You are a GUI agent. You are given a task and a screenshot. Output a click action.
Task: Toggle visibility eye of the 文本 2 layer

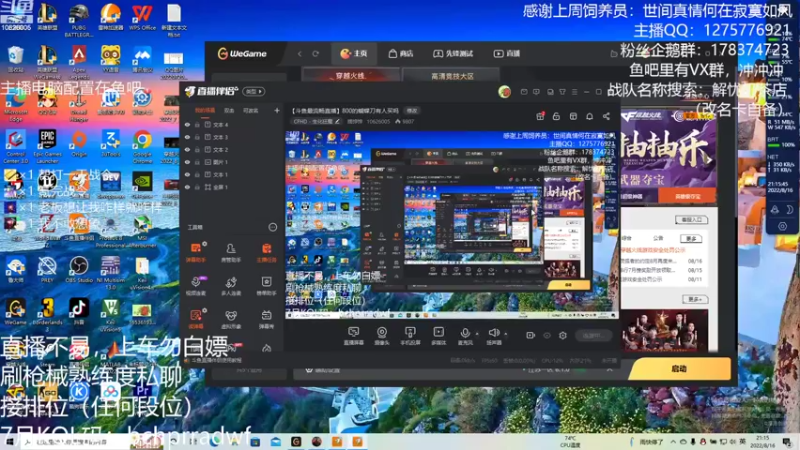click(187, 149)
